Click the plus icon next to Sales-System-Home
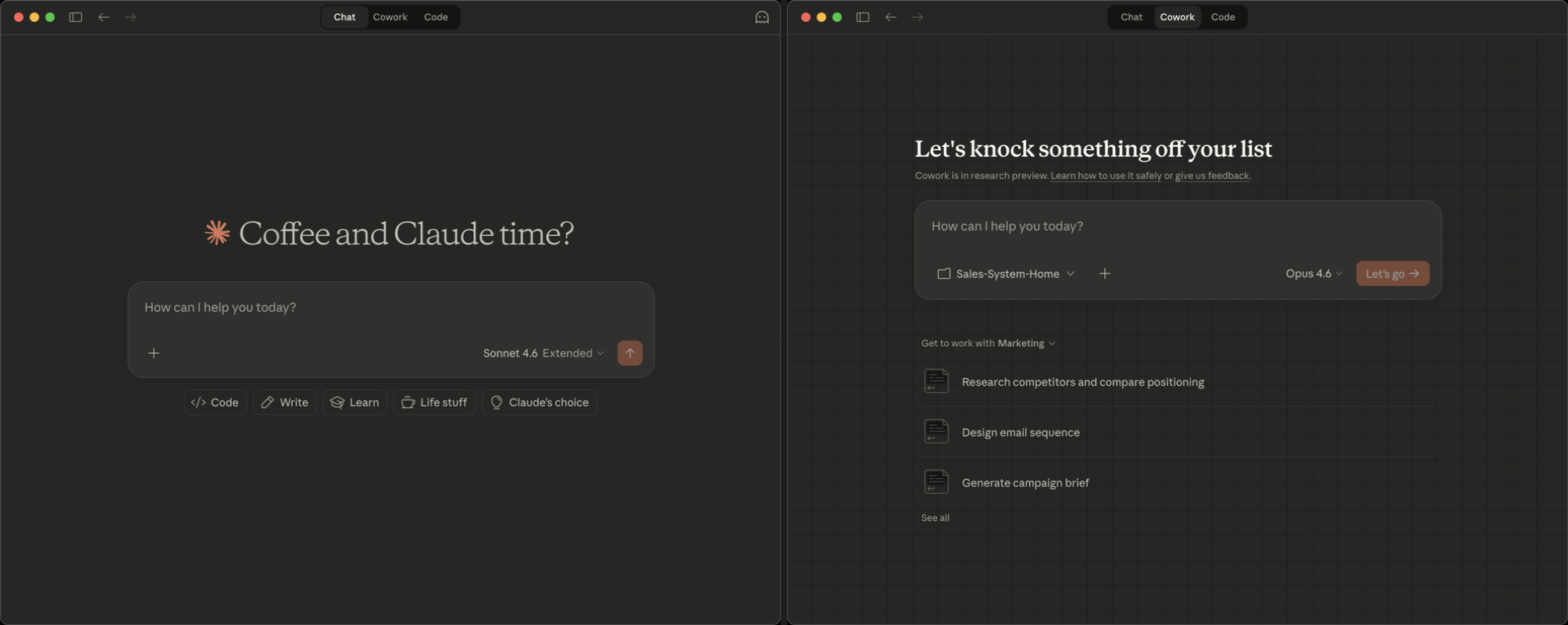This screenshot has height=625, width=1568. coord(1104,273)
